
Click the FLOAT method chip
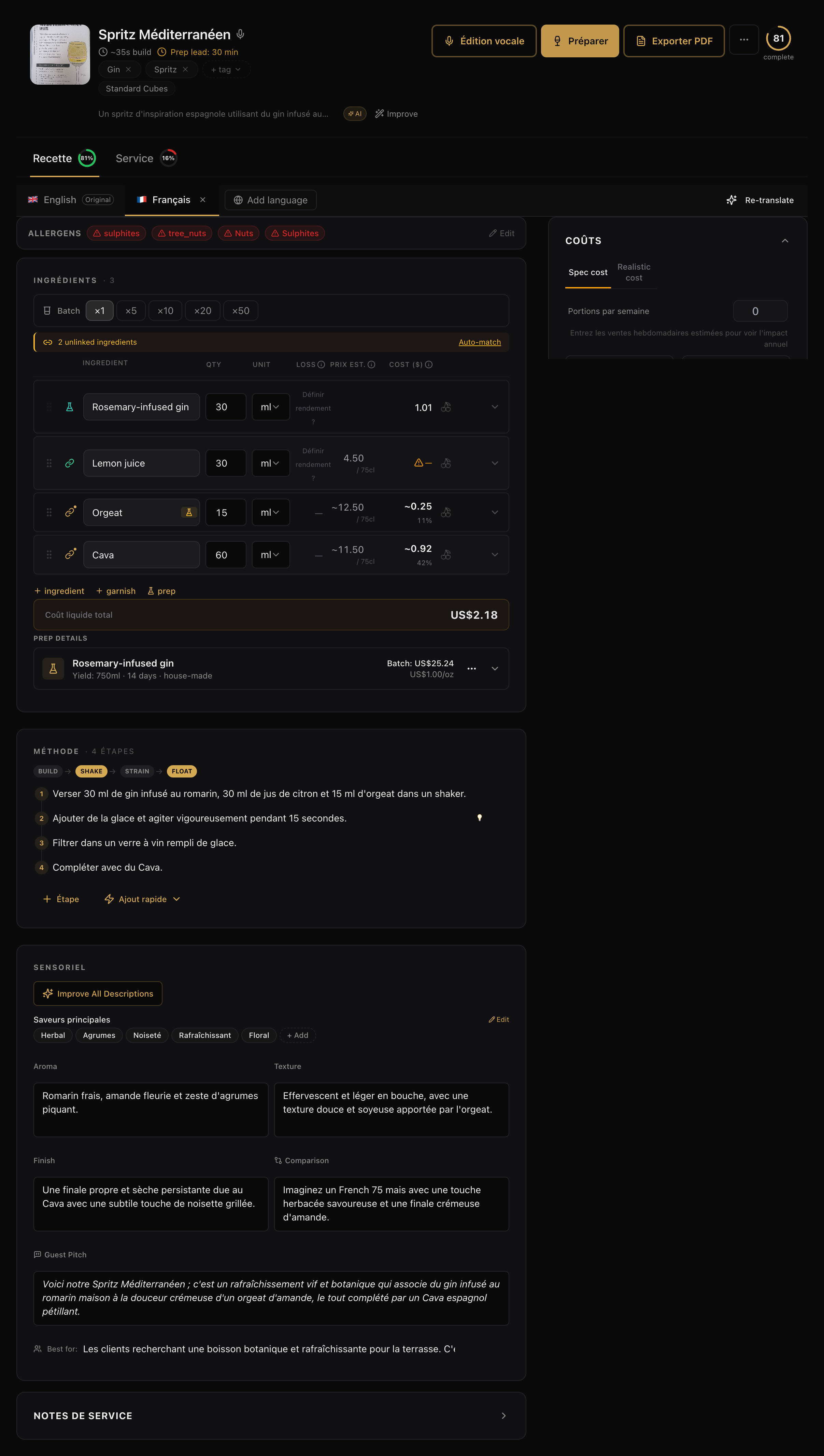(x=182, y=771)
